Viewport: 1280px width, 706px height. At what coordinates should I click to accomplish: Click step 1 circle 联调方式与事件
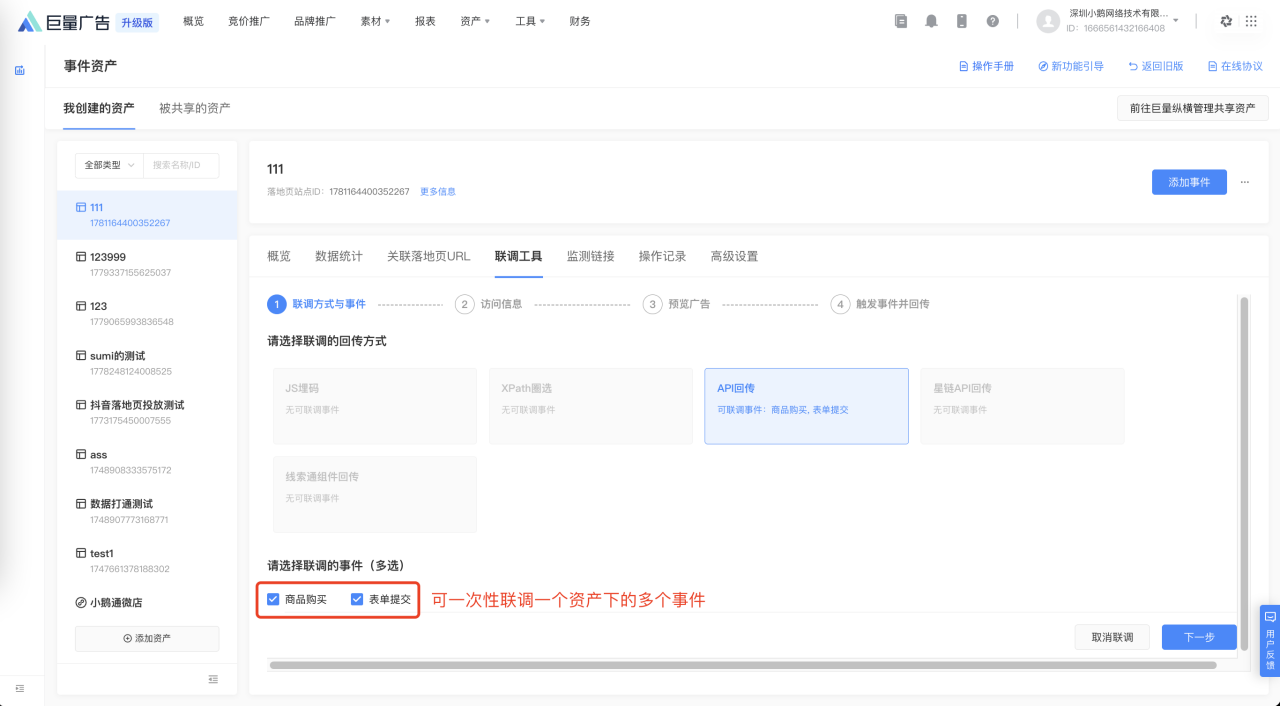point(276,304)
